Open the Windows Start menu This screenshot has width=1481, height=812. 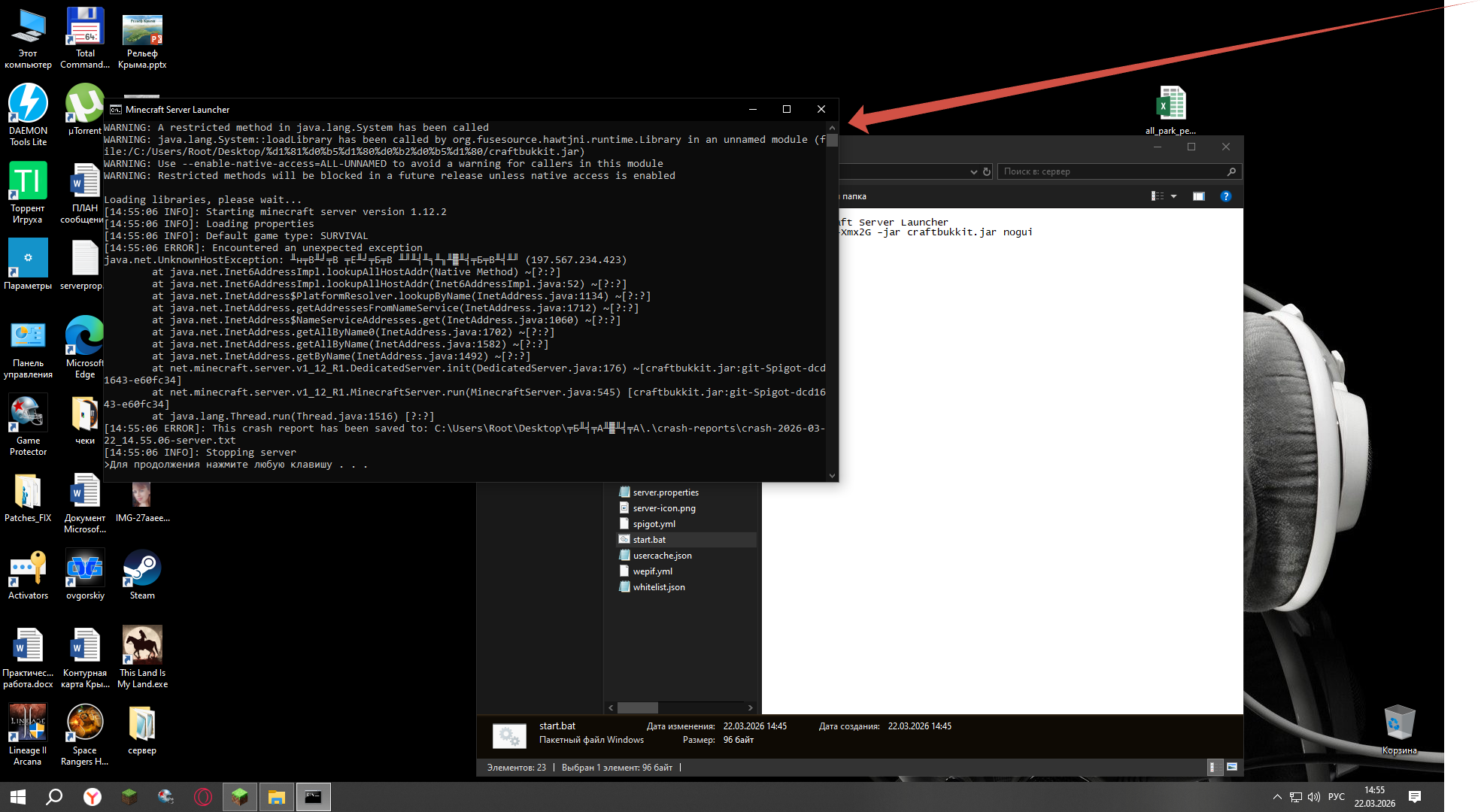[18, 797]
